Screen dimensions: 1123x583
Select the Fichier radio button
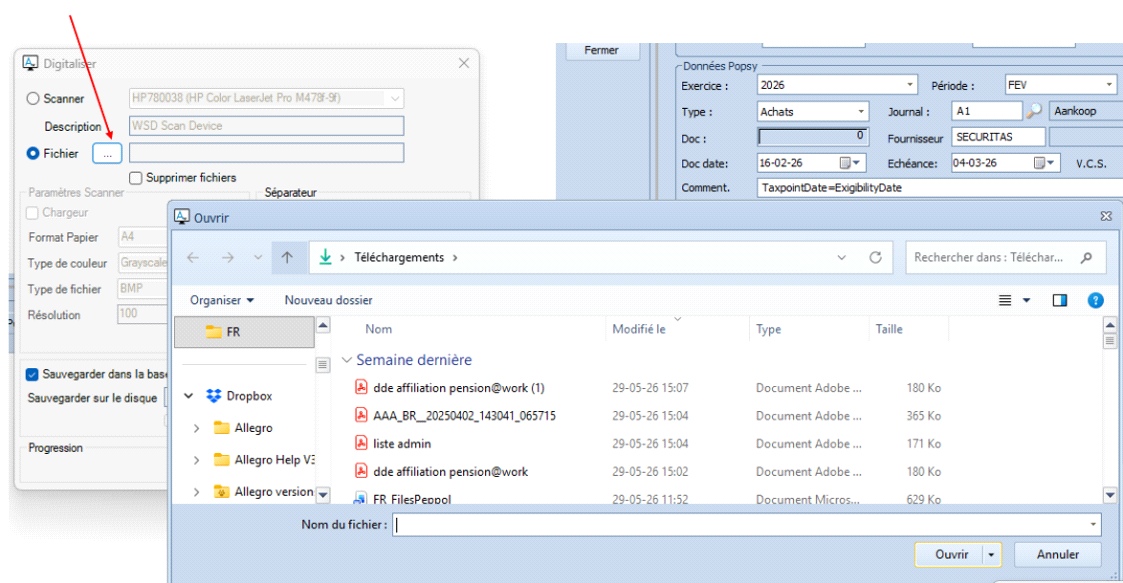click(x=33, y=153)
